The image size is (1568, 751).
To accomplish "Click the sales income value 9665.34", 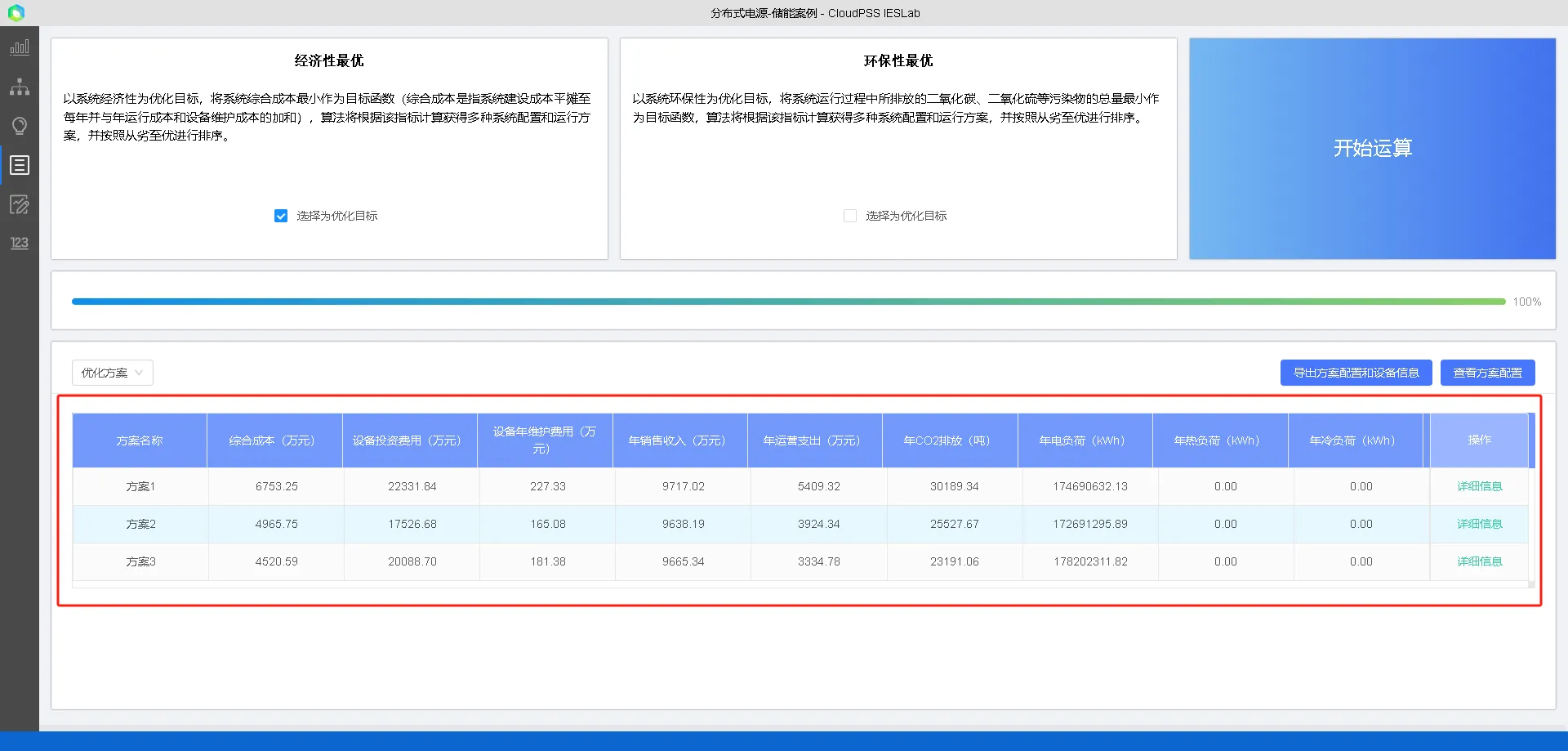I will coord(684,561).
